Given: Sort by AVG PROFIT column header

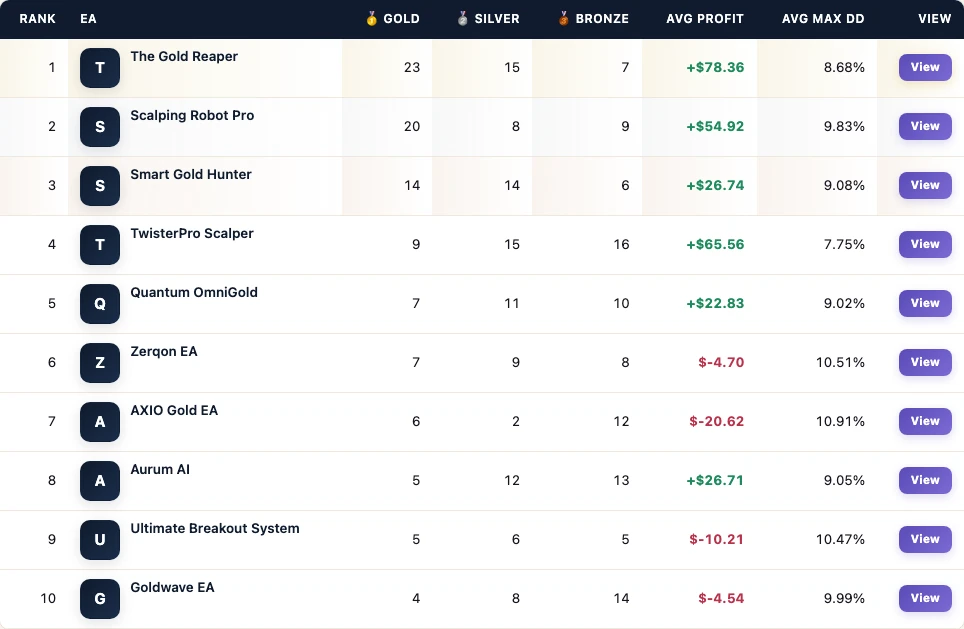Looking at the screenshot, I should 705,18.
